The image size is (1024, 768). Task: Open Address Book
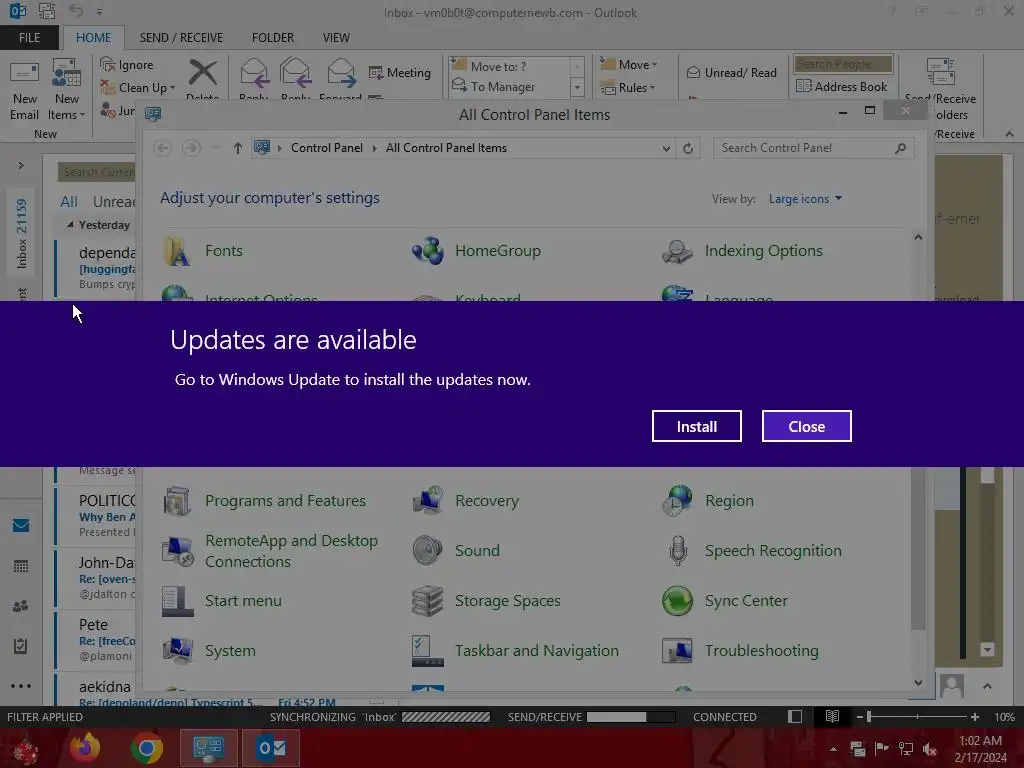pos(842,86)
